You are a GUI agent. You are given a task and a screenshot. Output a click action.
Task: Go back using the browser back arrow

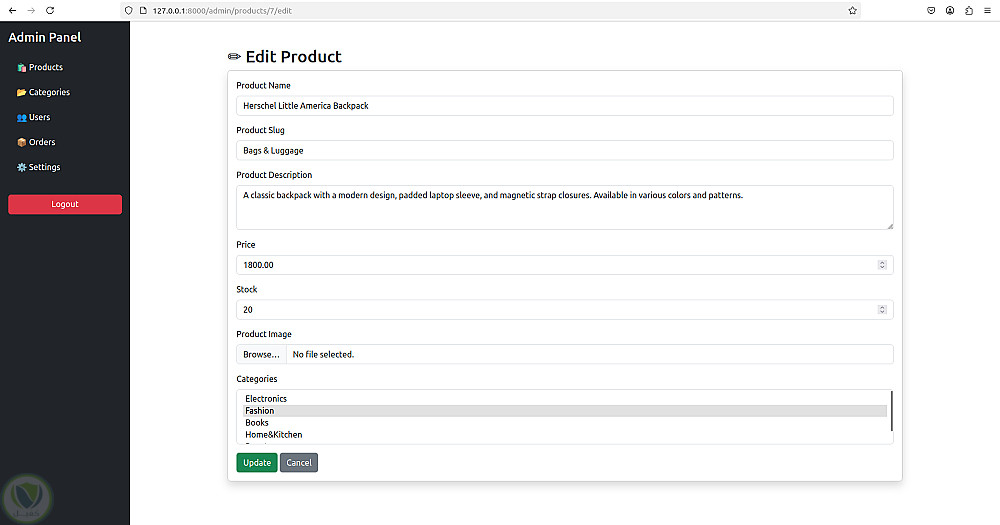pos(11,10)
